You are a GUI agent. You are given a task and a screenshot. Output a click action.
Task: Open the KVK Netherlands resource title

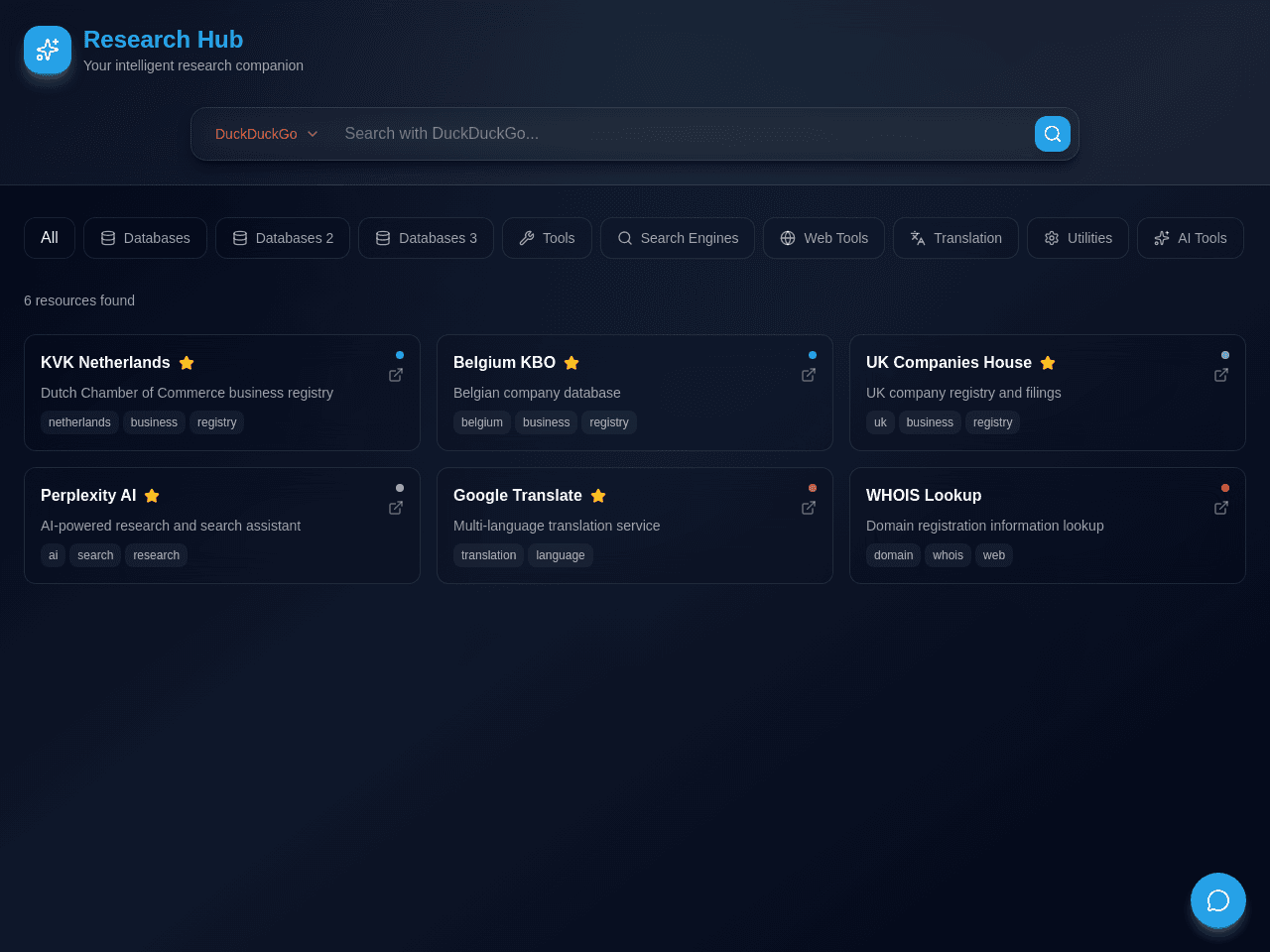[105, 363]
